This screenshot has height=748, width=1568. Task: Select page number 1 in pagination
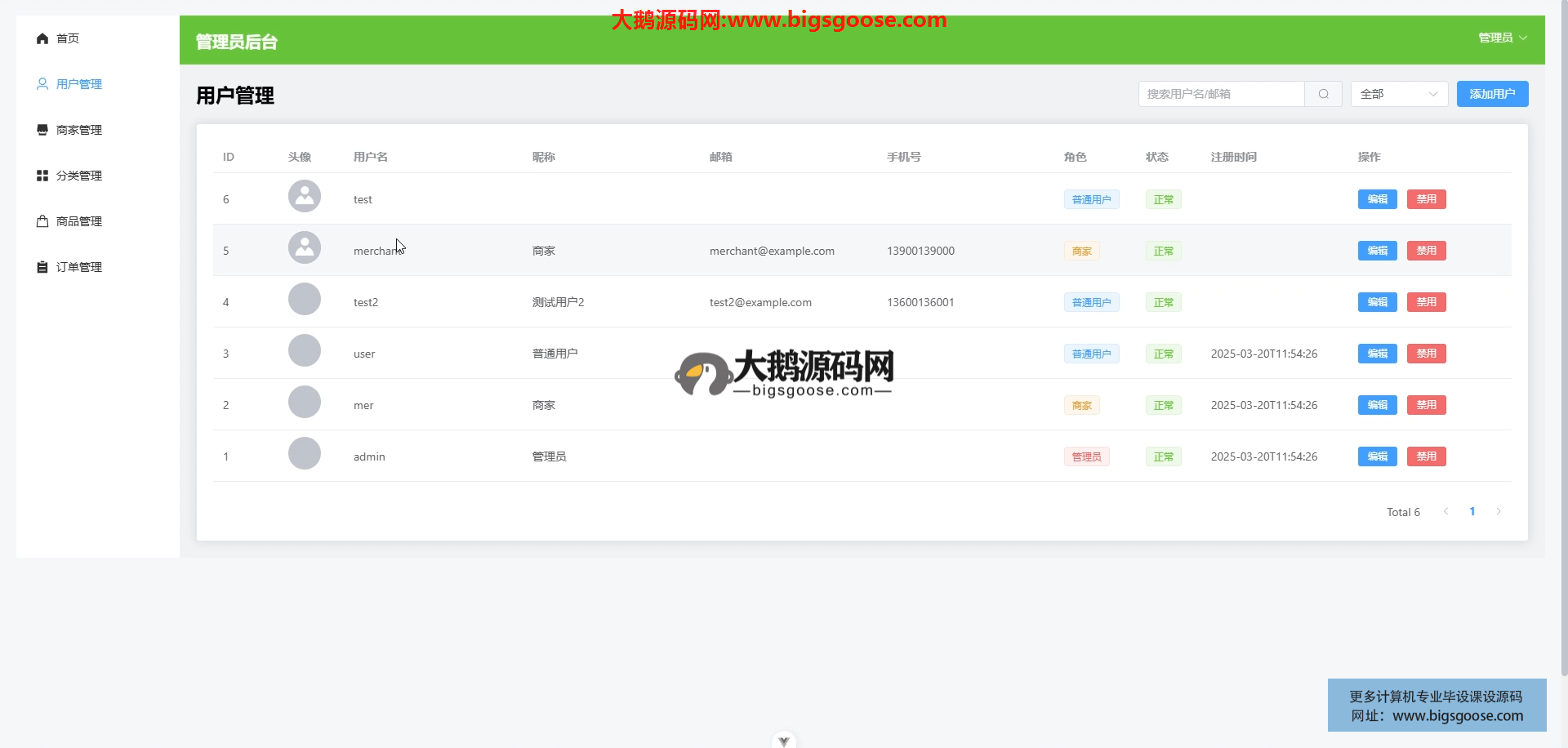click(1472, 512)
